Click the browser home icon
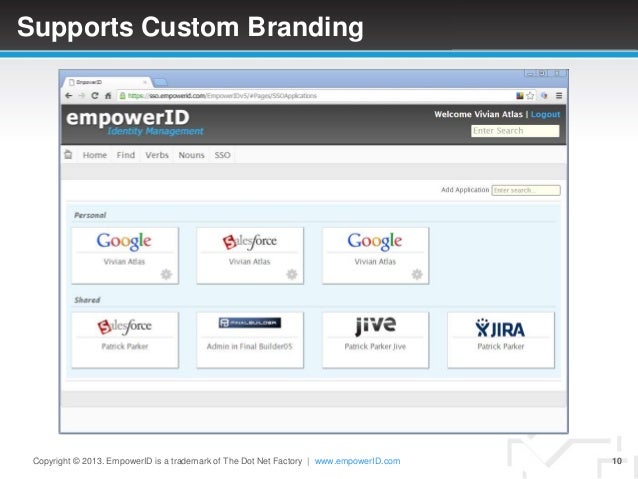 click(x=108, y=96)
